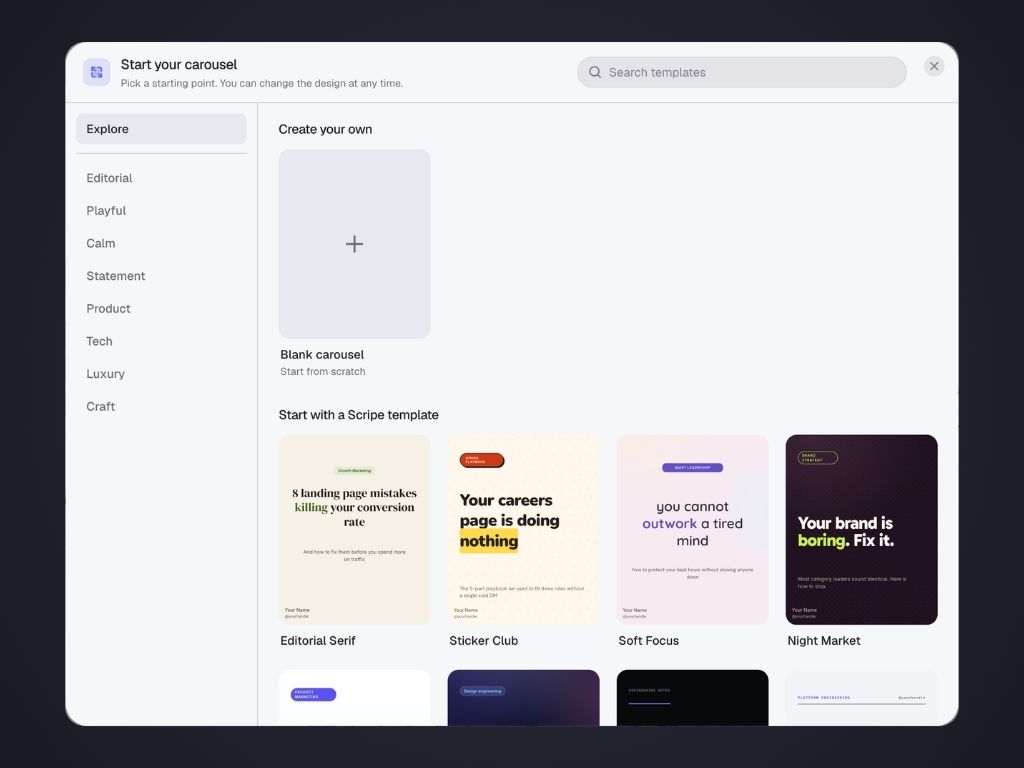The width and height of the screenshot is (1024, 768).
Task: Open the Editorial category
Action: (161, 178)
